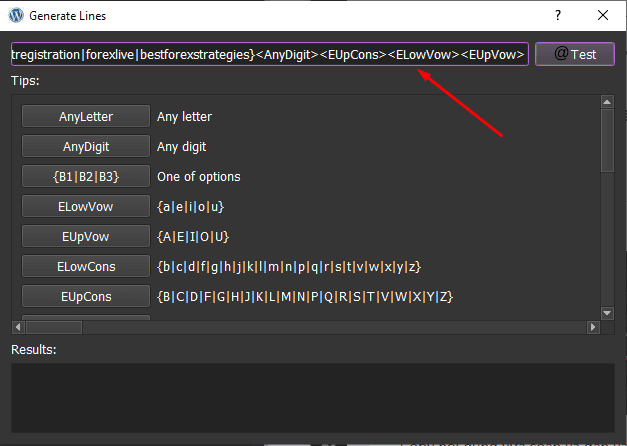Add the ELowVow token
627x446 pixels.
(86, 206)
